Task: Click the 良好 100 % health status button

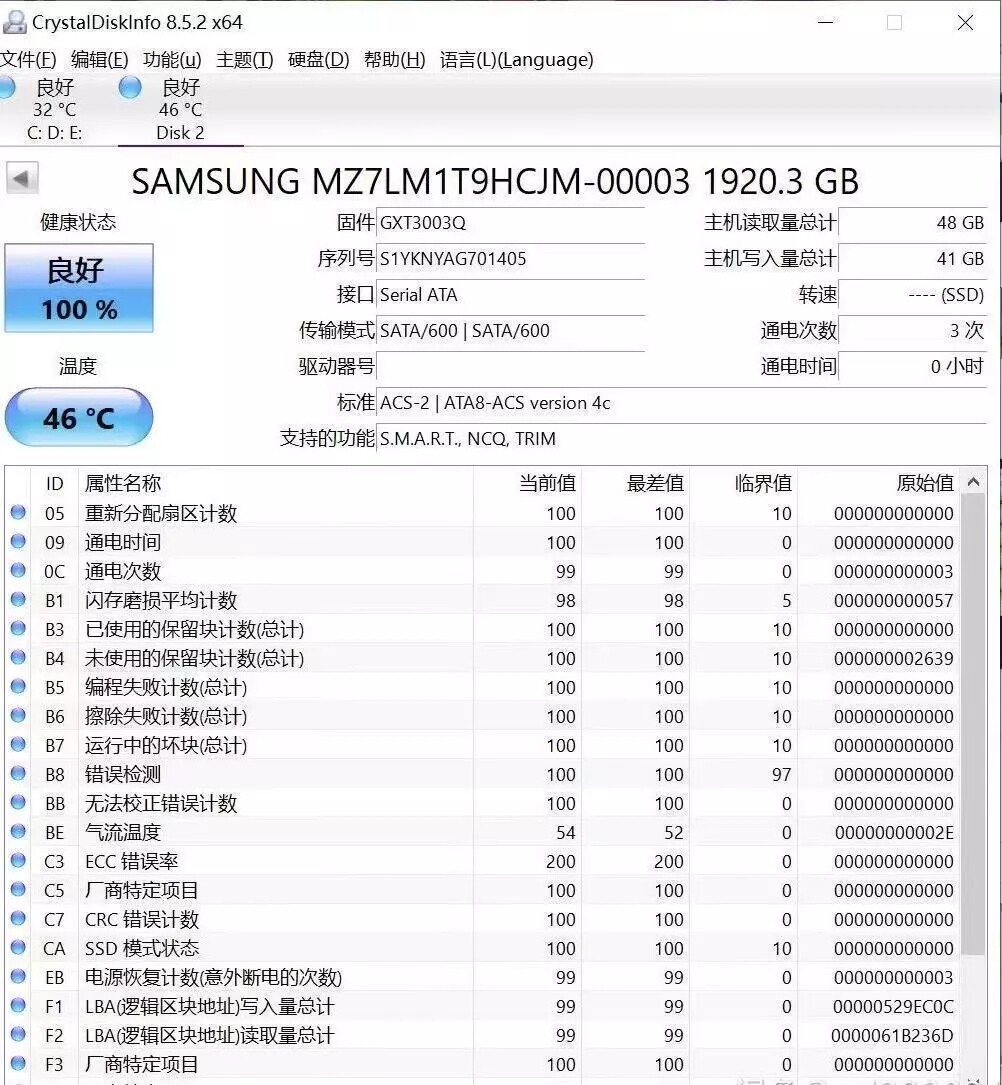Action: 79,288
